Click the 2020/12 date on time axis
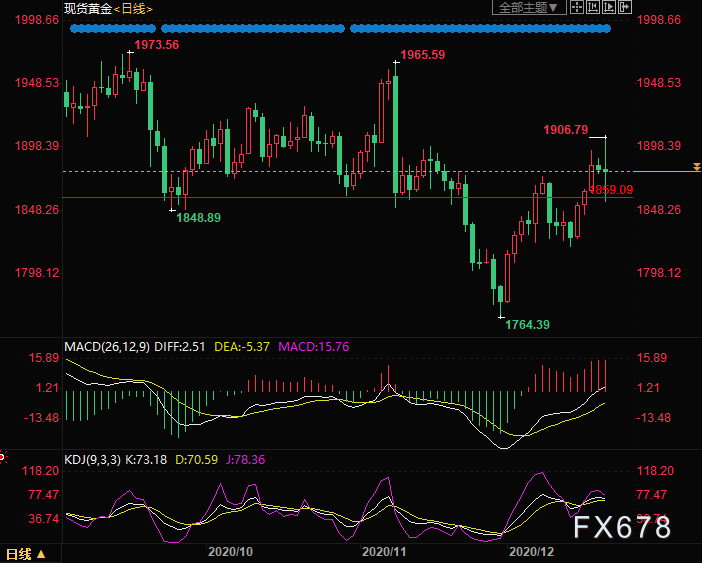The width and height of the screenshot is (702, 563). 531,551
